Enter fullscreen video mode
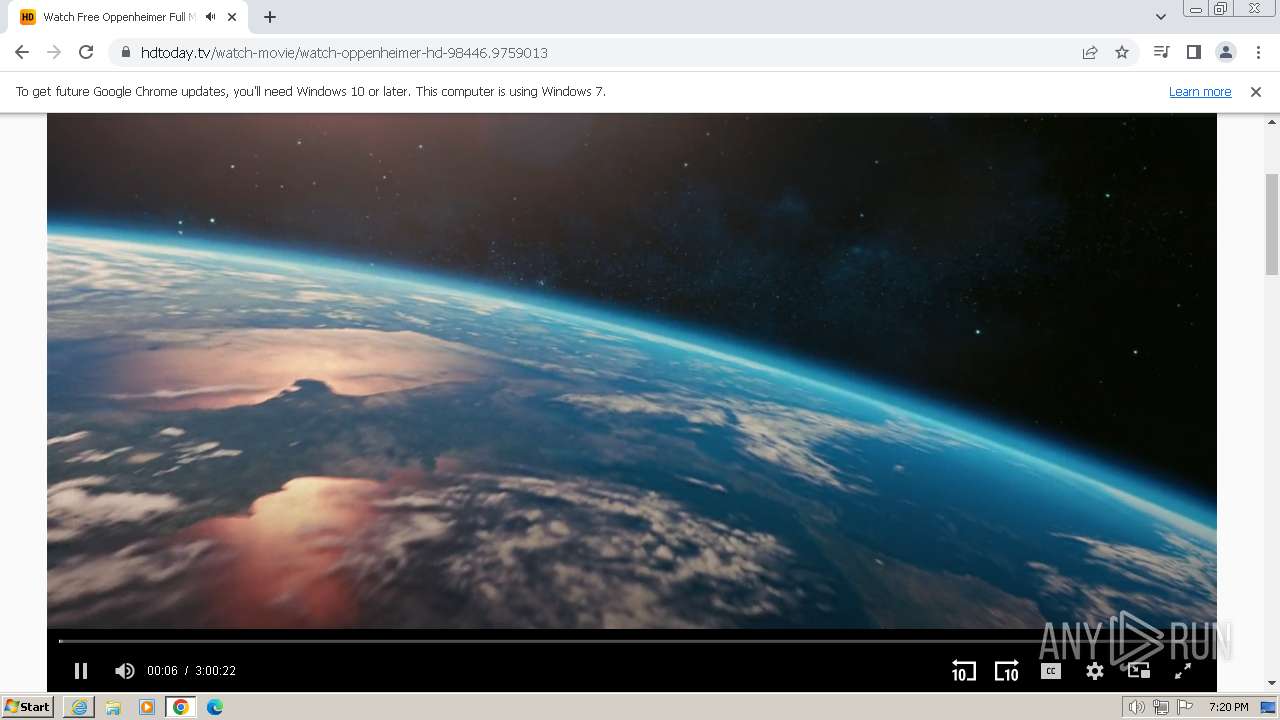The width and height of the screenshot is (1280, 720). pos(1182,671)
